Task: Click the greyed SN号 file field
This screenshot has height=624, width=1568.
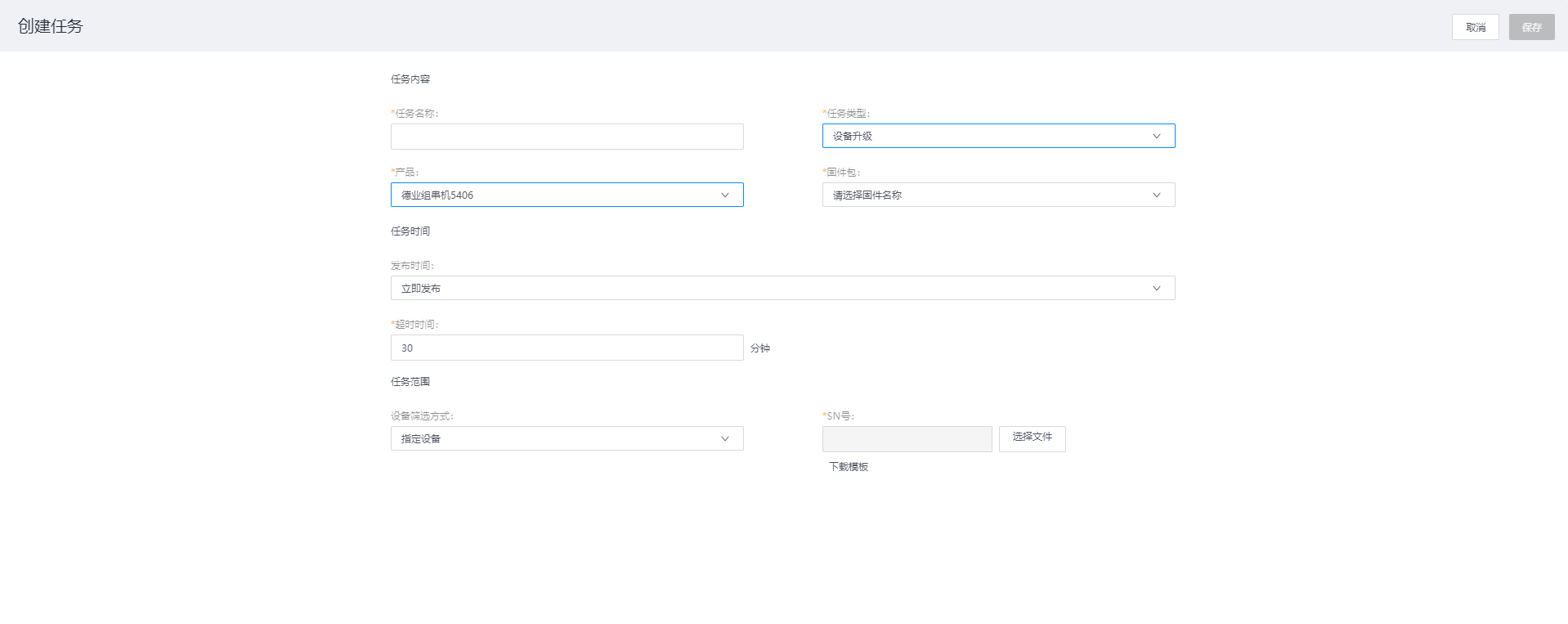Action: pyautogui.click(x=907, y=439)
